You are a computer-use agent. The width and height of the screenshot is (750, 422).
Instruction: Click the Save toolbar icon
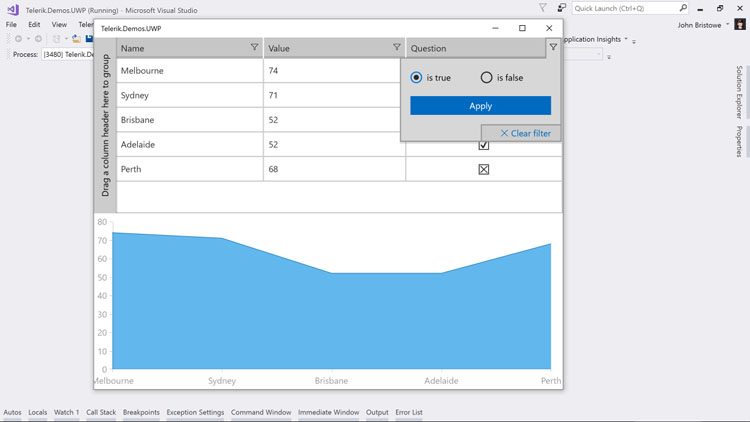[x=89, y=38]
